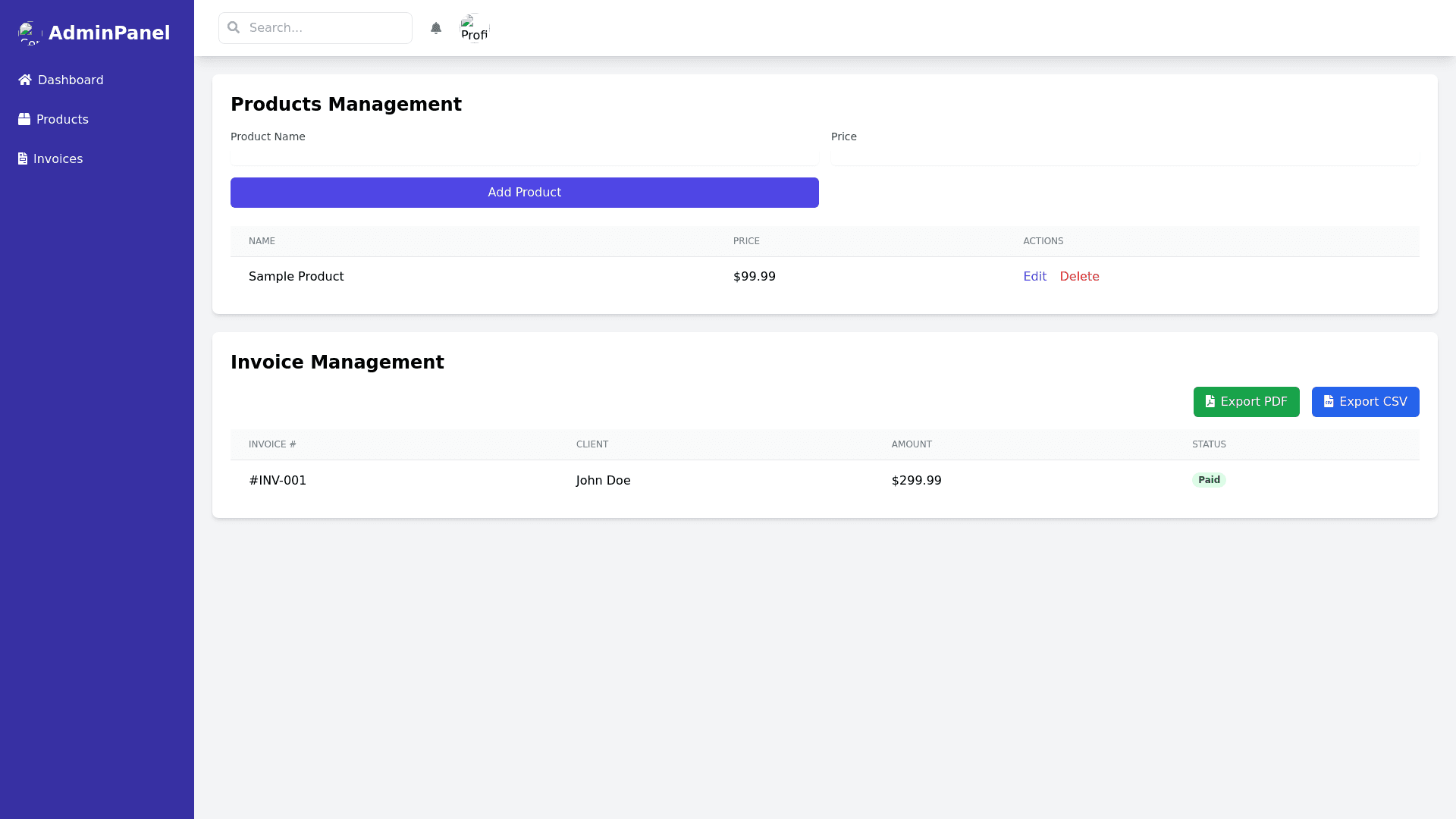This screenshot has width=1456, height=819.
Task: Click into the Price input field
Action: 1125,157
